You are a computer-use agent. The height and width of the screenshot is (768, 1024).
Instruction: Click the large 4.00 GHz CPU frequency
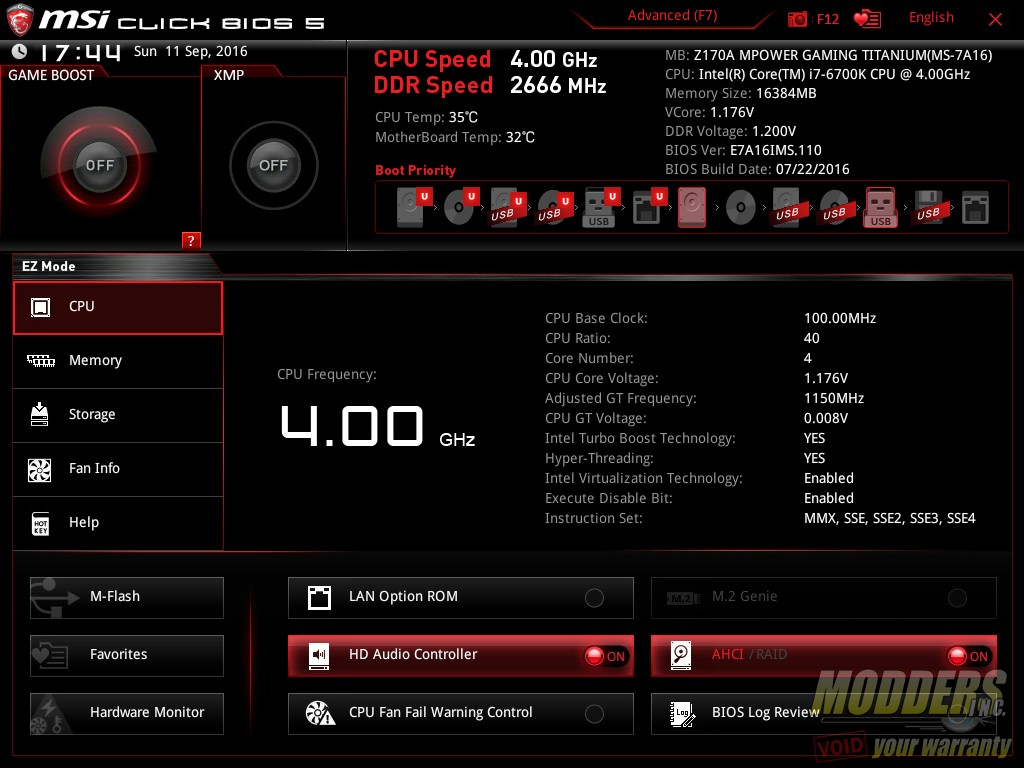pyautogui.click(x=377, y=427)
